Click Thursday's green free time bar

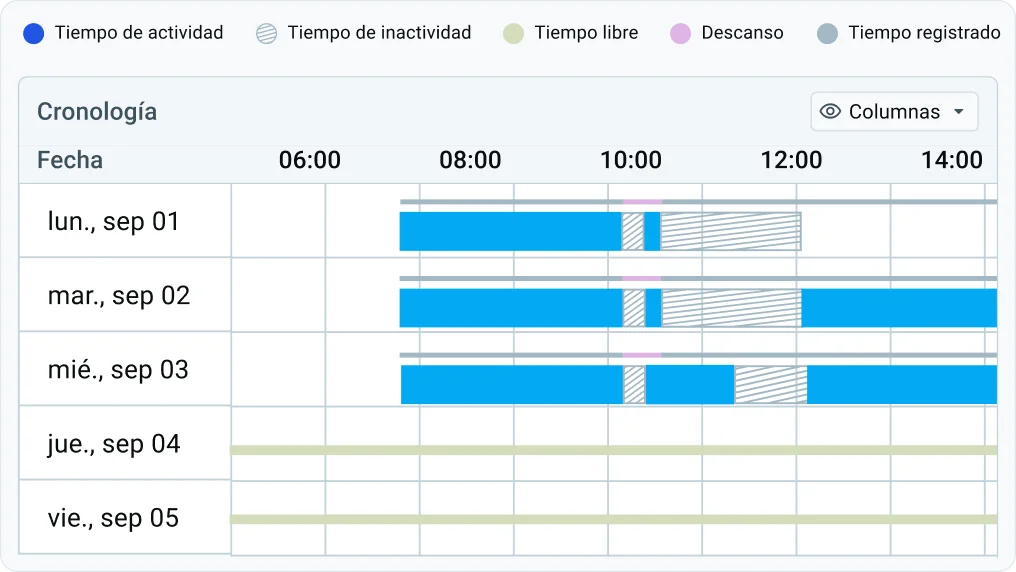[614, 450]
